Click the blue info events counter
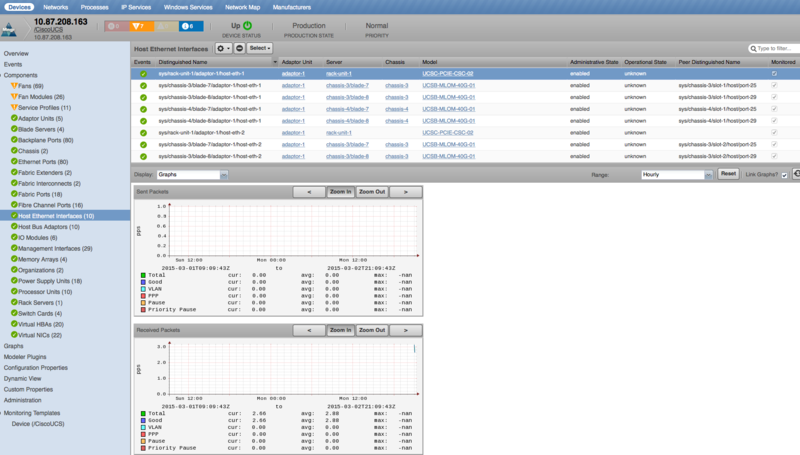Image resolution: width=800 pixels, height=455 pixels. pos(191,26)
